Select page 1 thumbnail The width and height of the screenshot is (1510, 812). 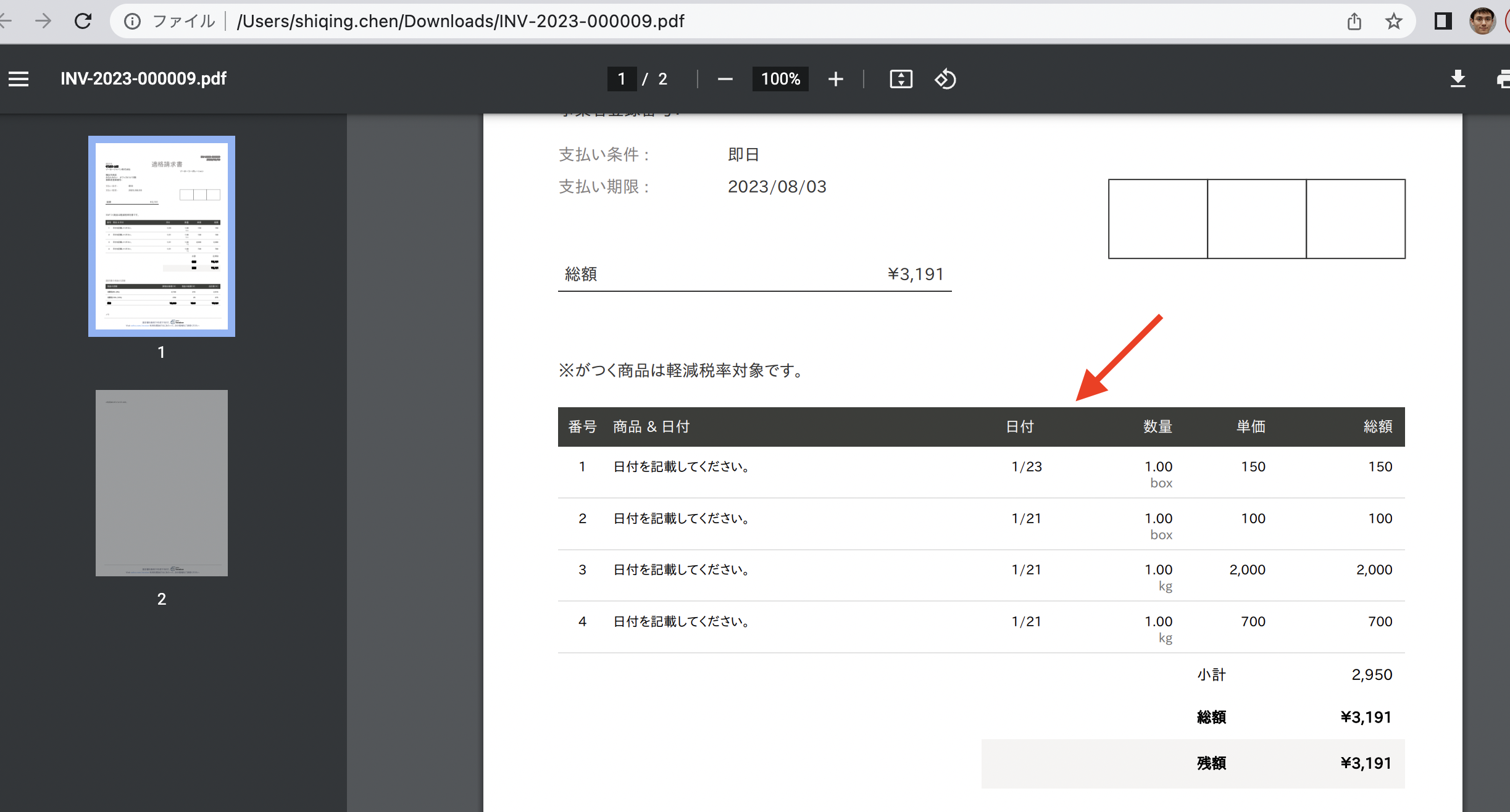click(162, 236)
